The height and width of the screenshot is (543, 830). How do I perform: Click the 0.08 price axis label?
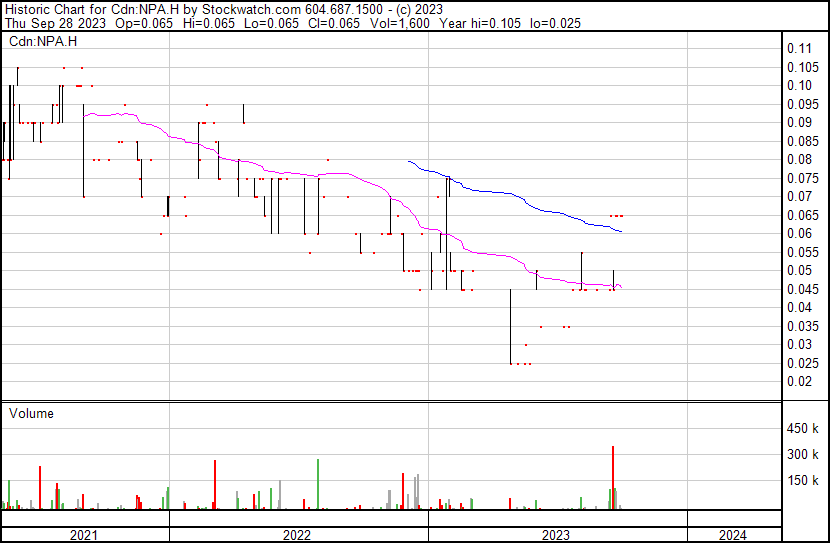click(799, 160)
